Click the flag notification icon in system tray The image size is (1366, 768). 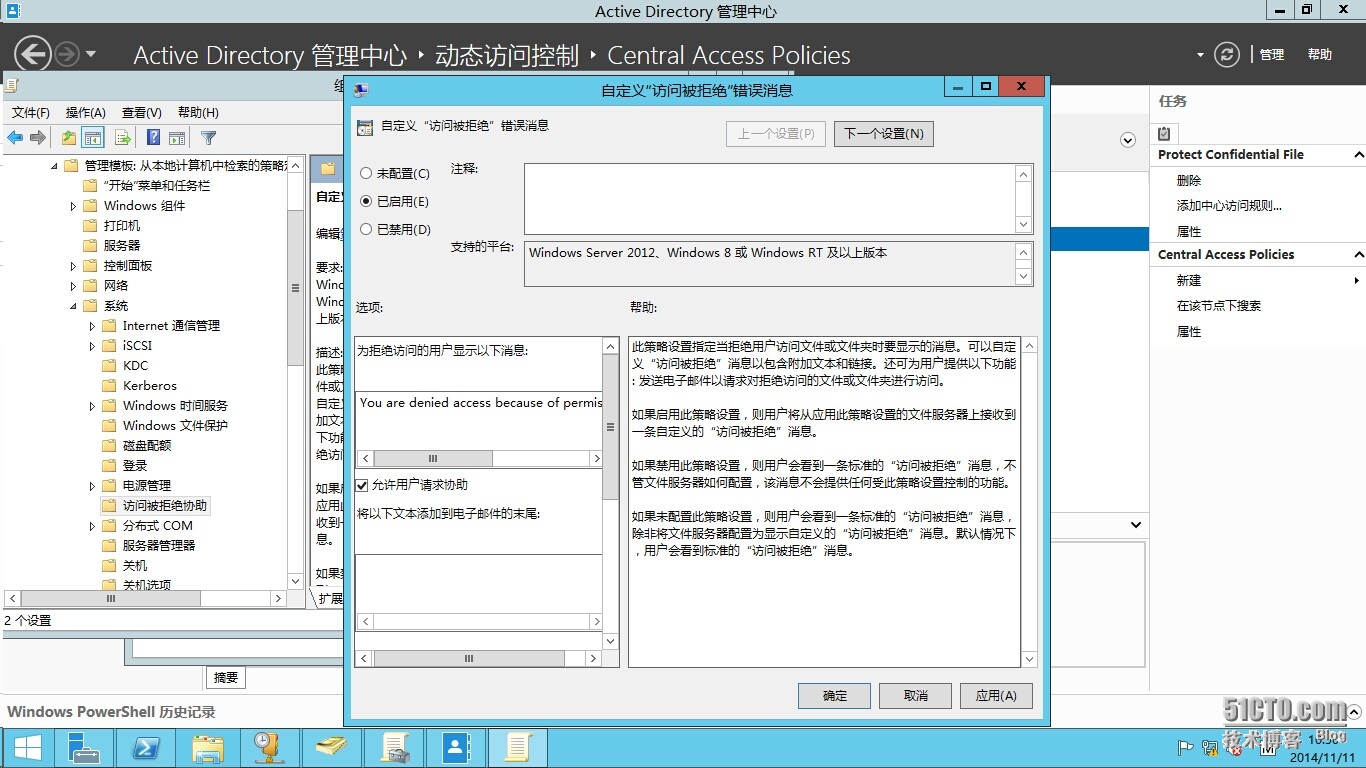(1186, 746)
